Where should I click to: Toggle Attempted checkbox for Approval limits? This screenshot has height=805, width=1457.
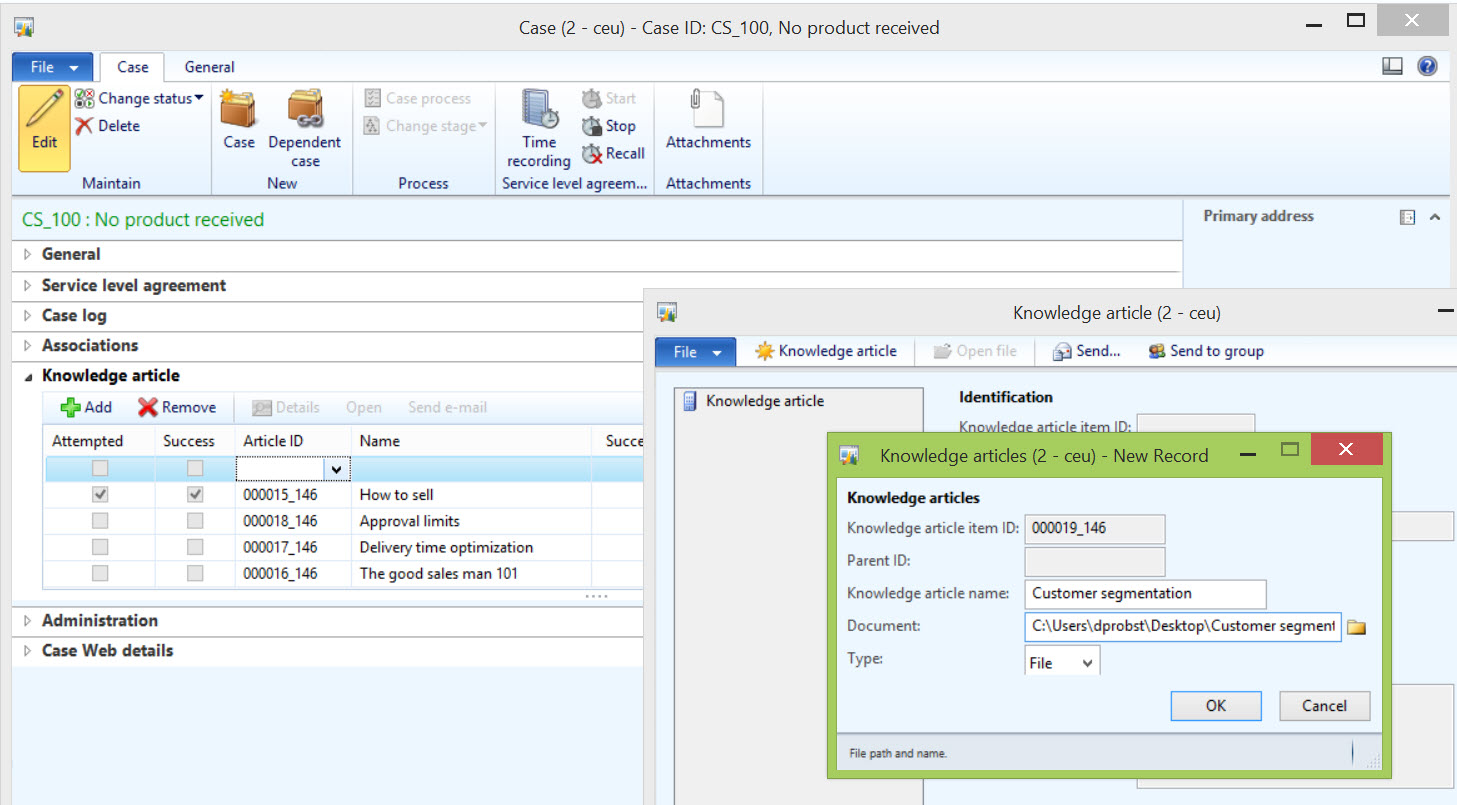click(100, 521)
